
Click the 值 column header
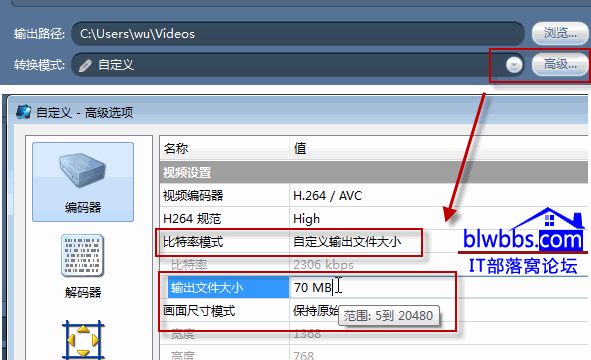tap(300, 149)
